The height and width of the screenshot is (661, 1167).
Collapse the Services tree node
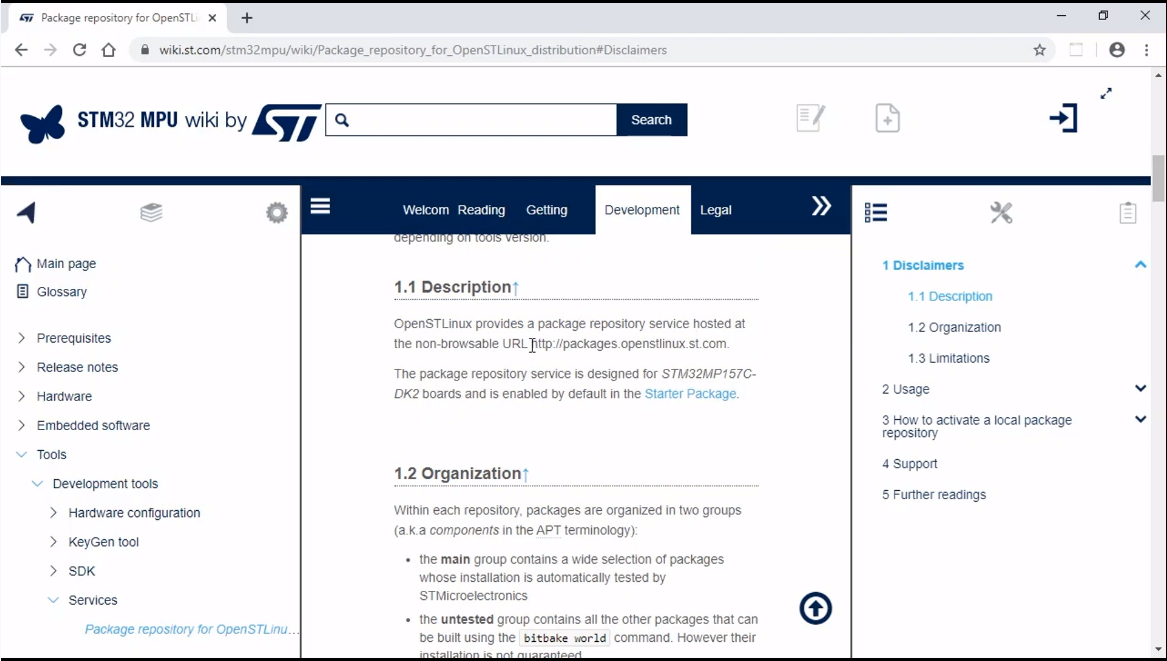[53, 599]
